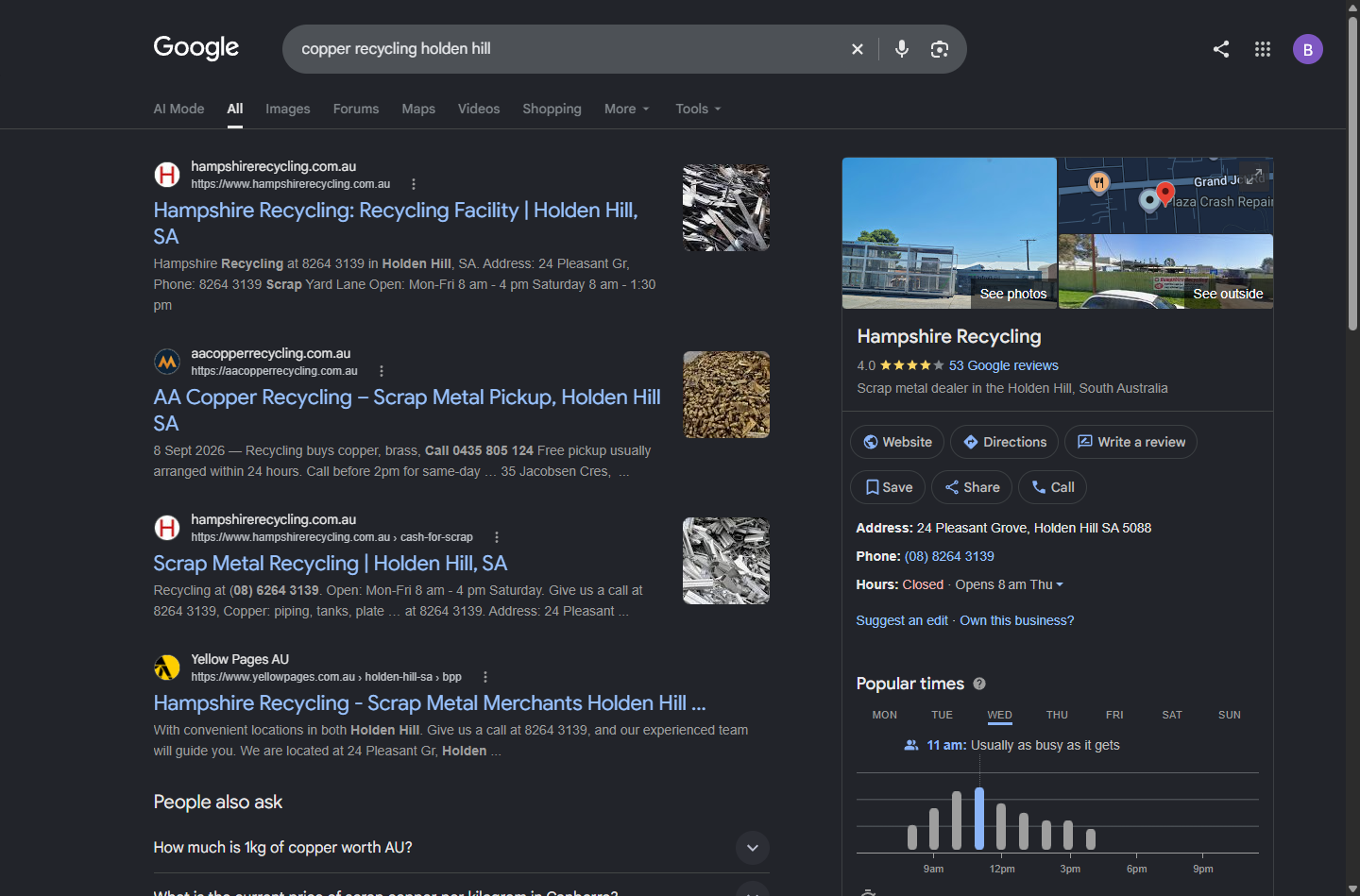This screenshot has width=1360, height=896.
Task: Switch to the Maps tab
Action: [x=418, y=109]
